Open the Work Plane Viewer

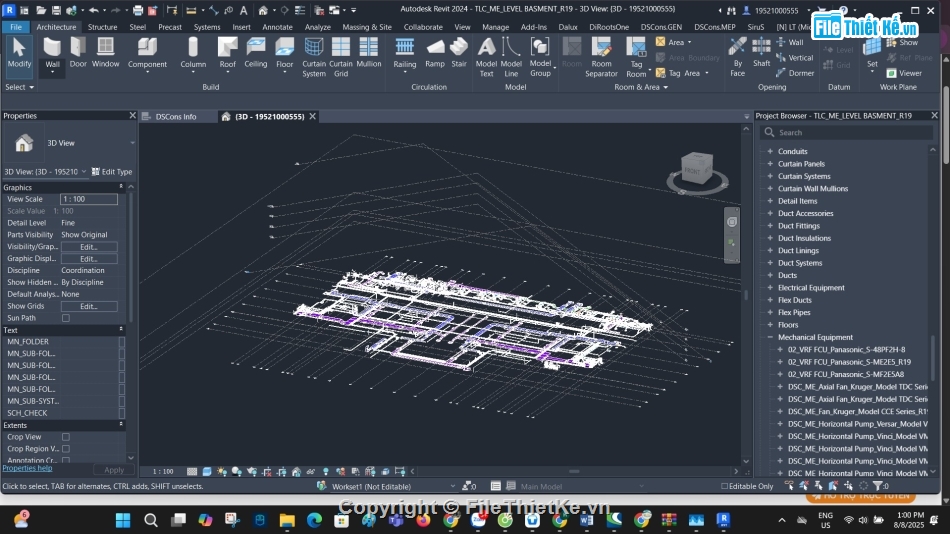pyautogui.click(x=904, y=73)
